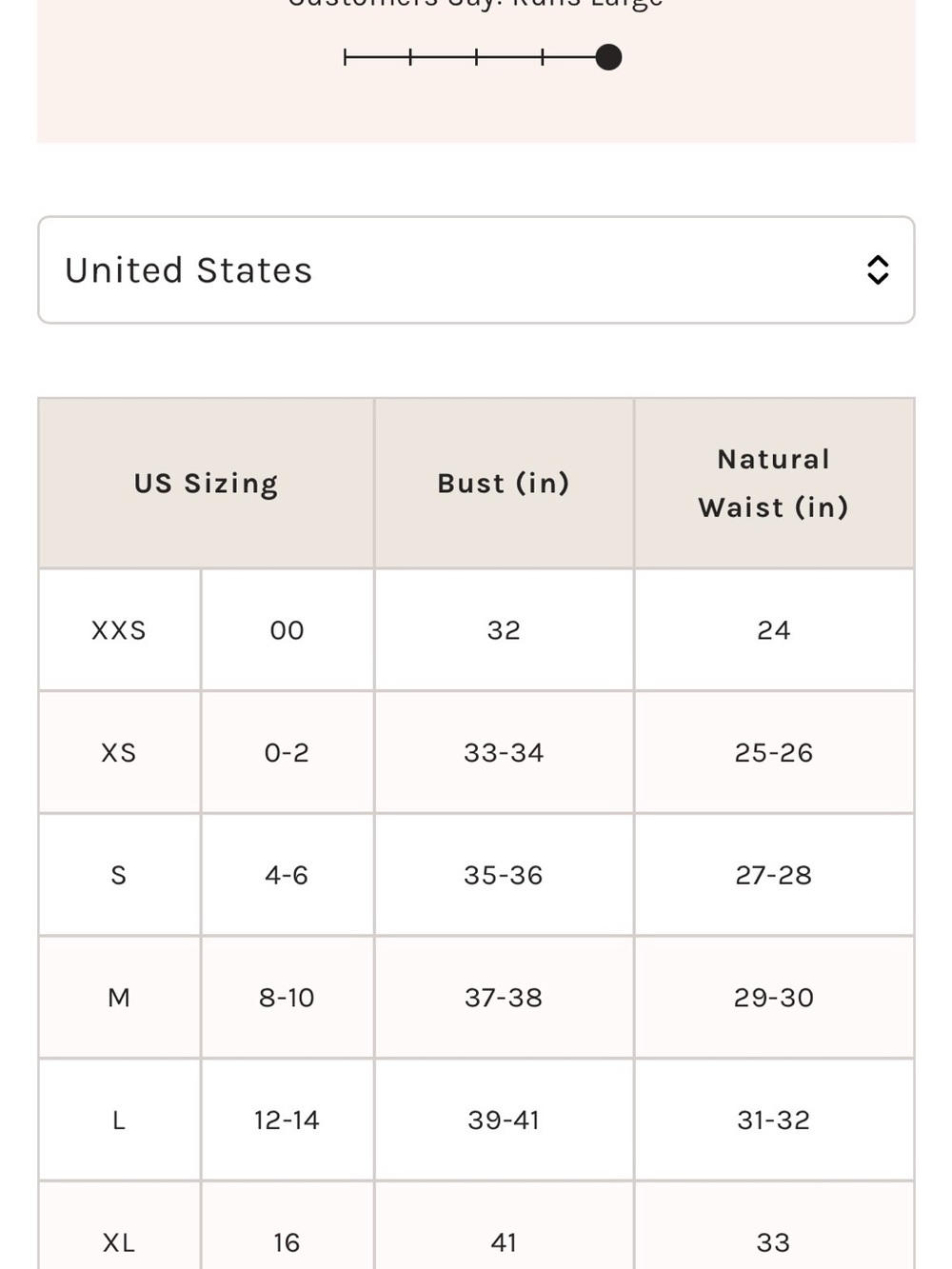Select the Natural Waist (in) column header
952x1269 pixels.
tap(774, 484)
